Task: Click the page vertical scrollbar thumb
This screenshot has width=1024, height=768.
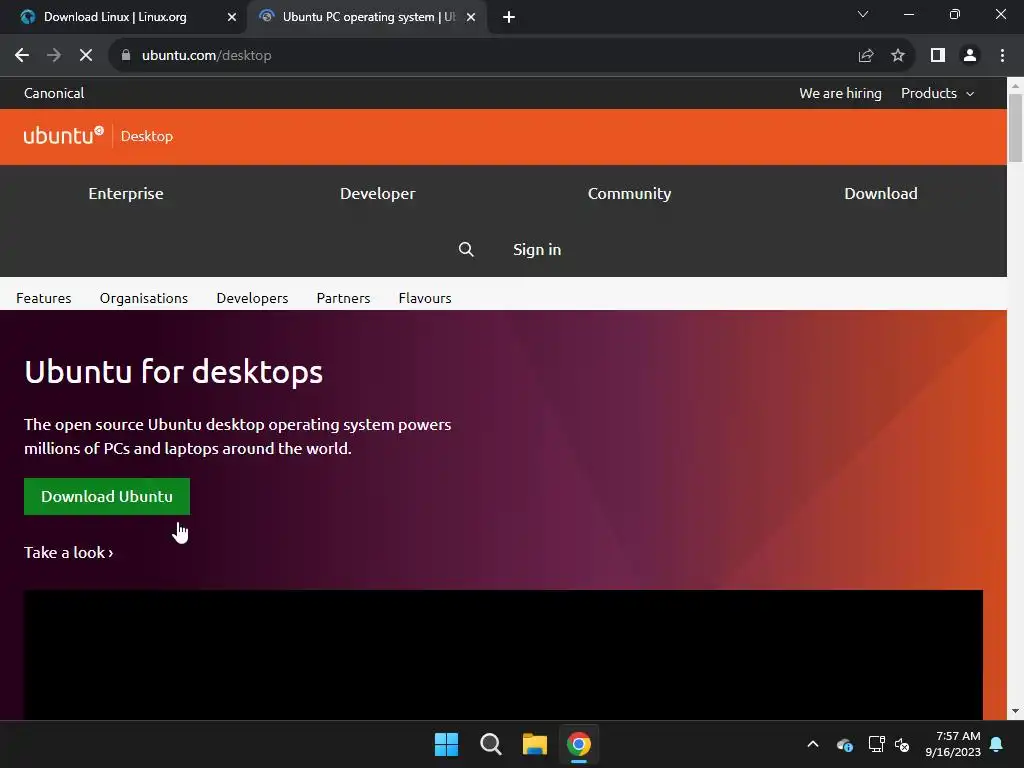Action: click(1015, 127)
